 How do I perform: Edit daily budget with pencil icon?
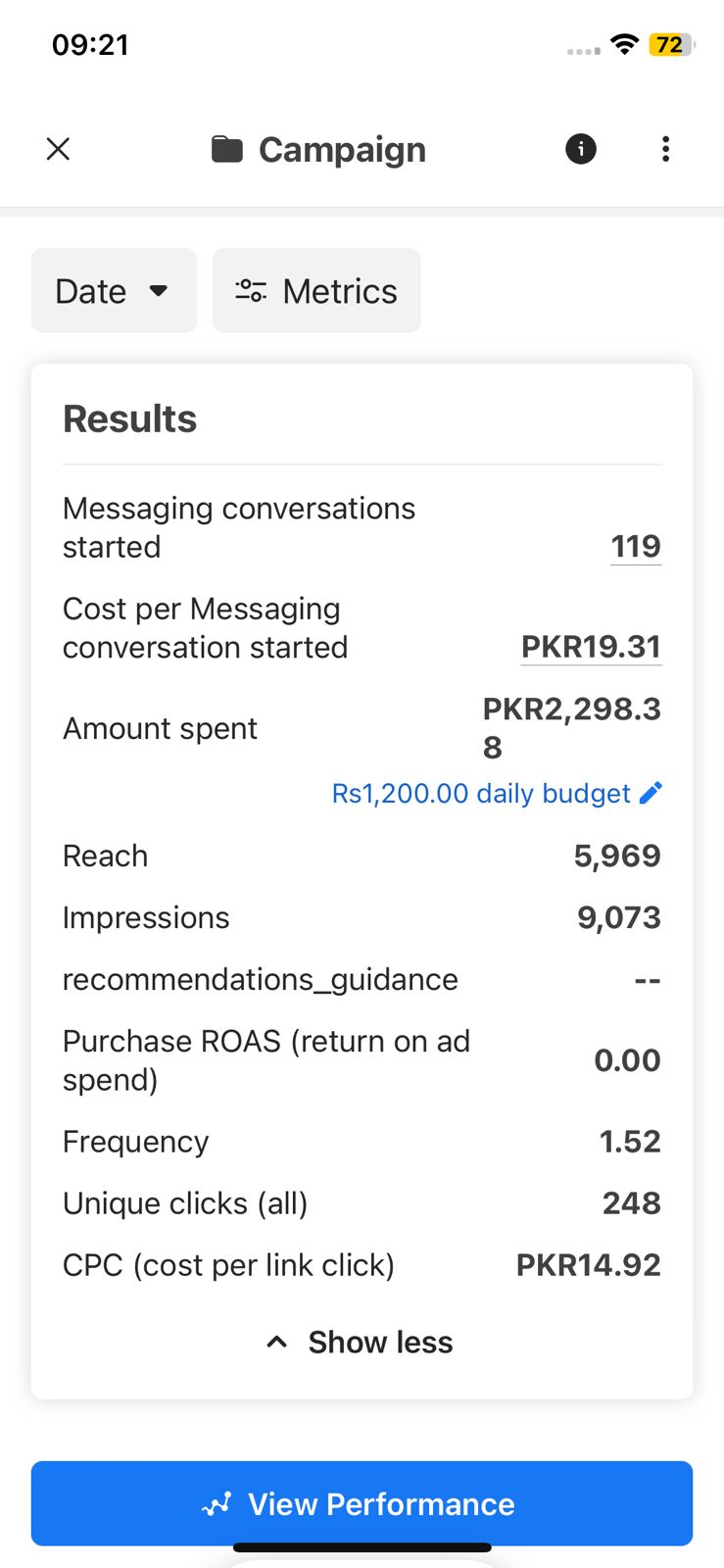click(651, 793)
